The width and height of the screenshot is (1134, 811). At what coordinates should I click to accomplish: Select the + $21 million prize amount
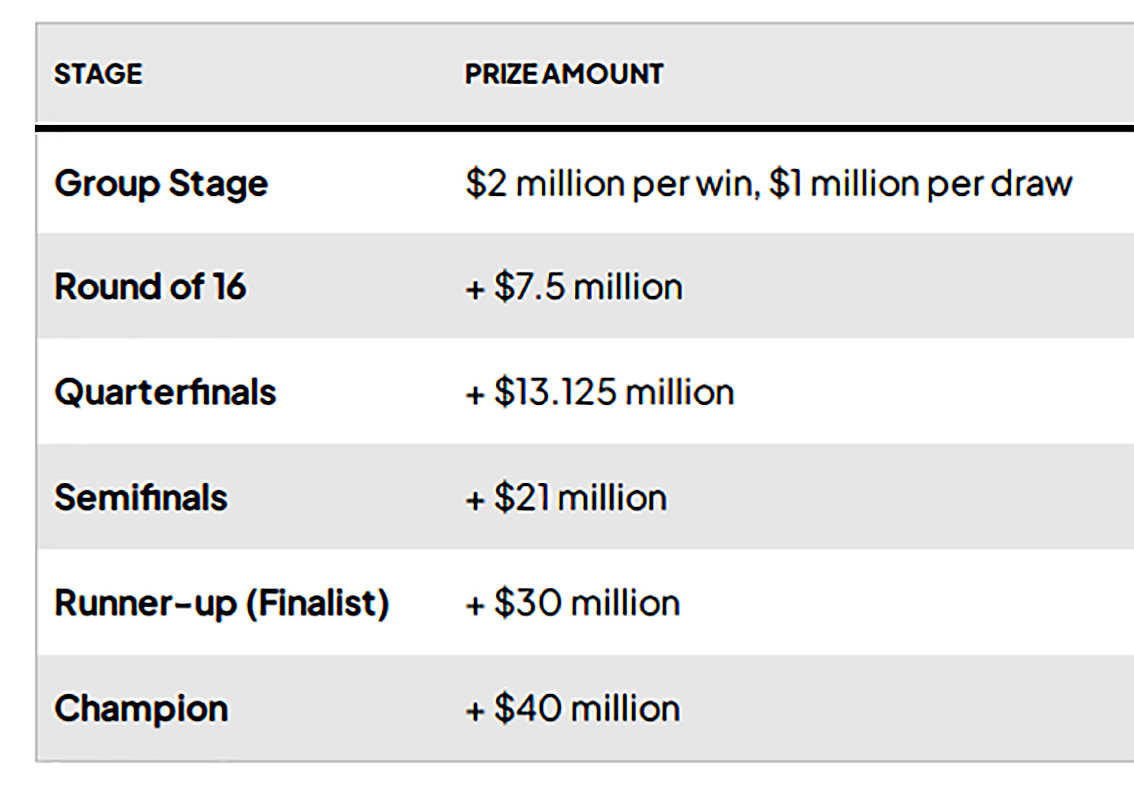(566, 497)
